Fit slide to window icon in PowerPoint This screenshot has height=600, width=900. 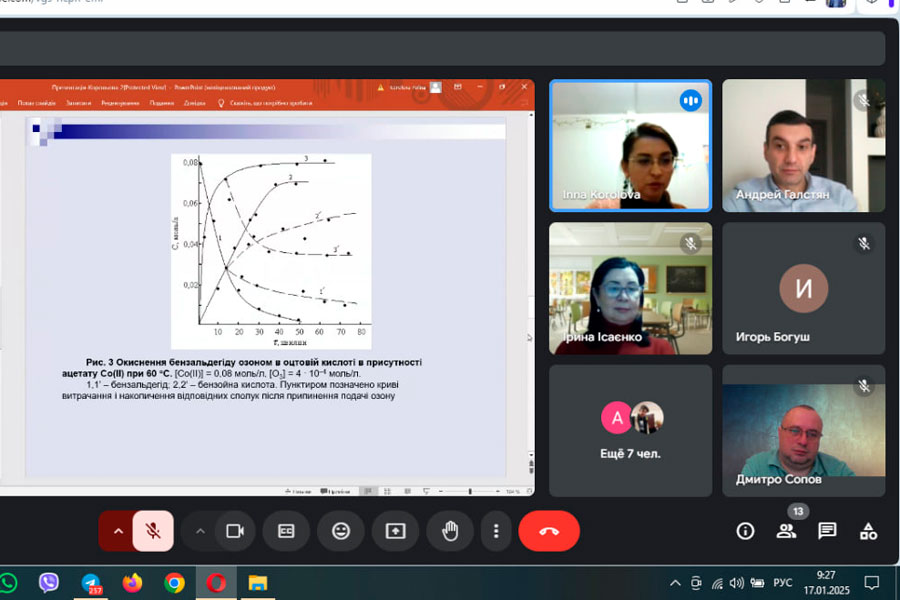529,491
